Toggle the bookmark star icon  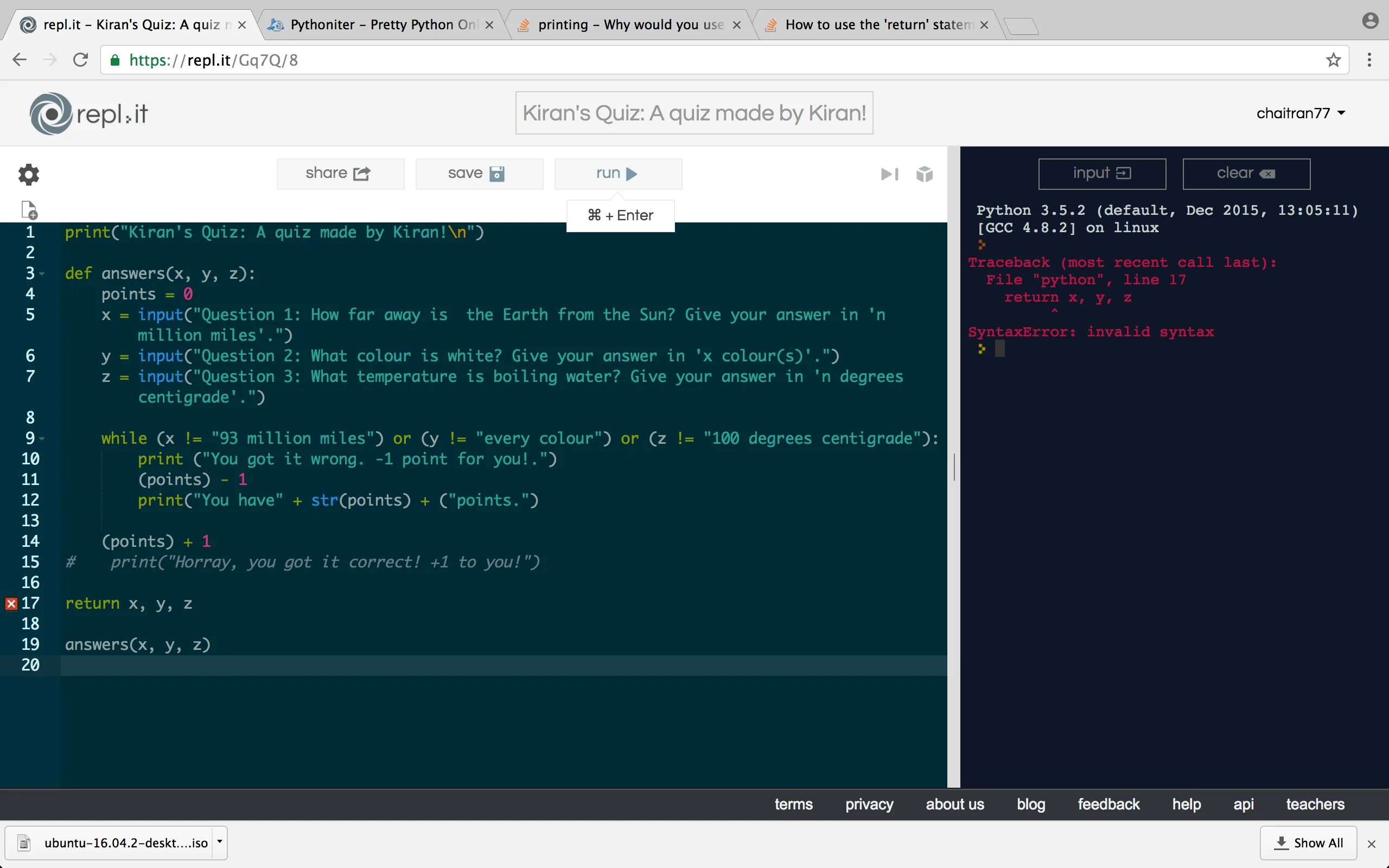click(x=1334, y=60)
